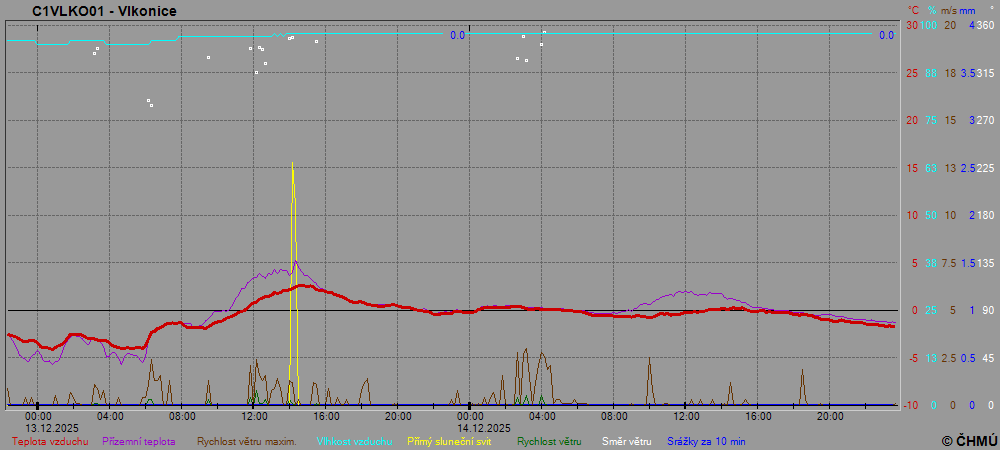This screenshot has width=1000, height=450.
Task: Click the blue mm unit header
Action: (968, 9)
